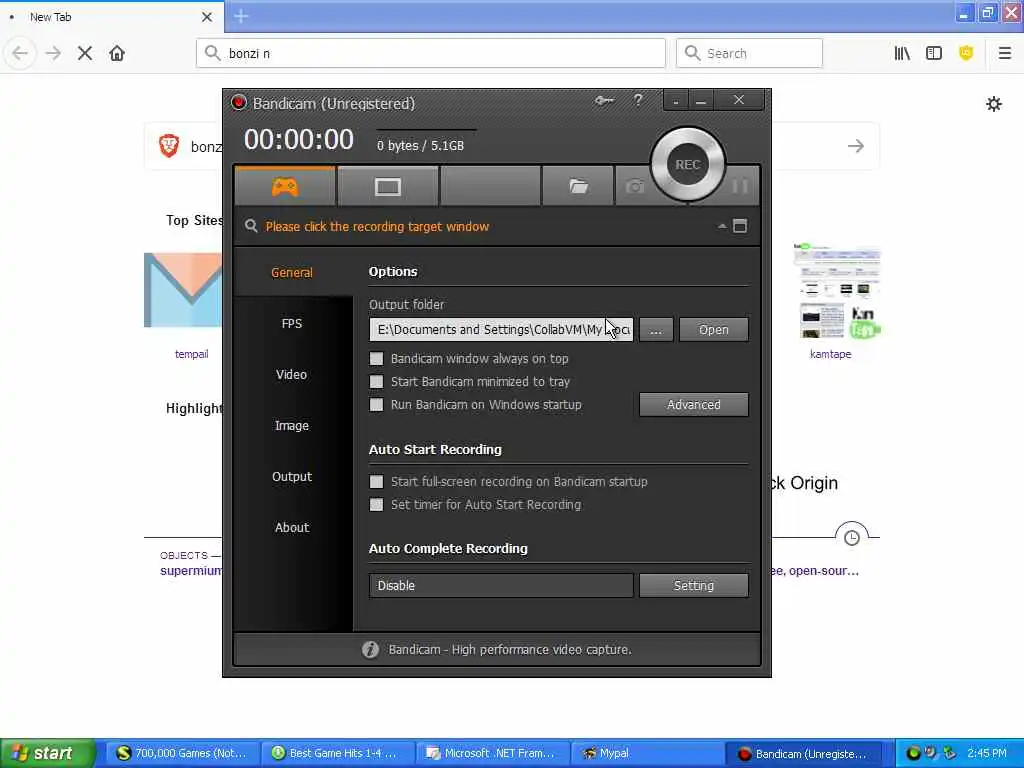
Task: Click the browser Search box
Action: pyautogui.click(x=749, y=53)
